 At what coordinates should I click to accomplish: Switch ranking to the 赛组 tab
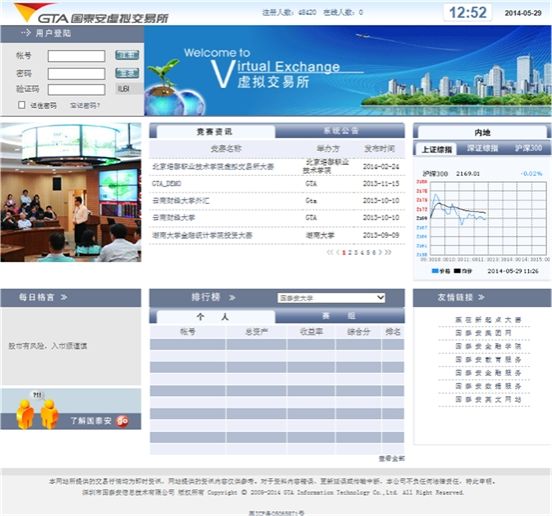[340, 316]
